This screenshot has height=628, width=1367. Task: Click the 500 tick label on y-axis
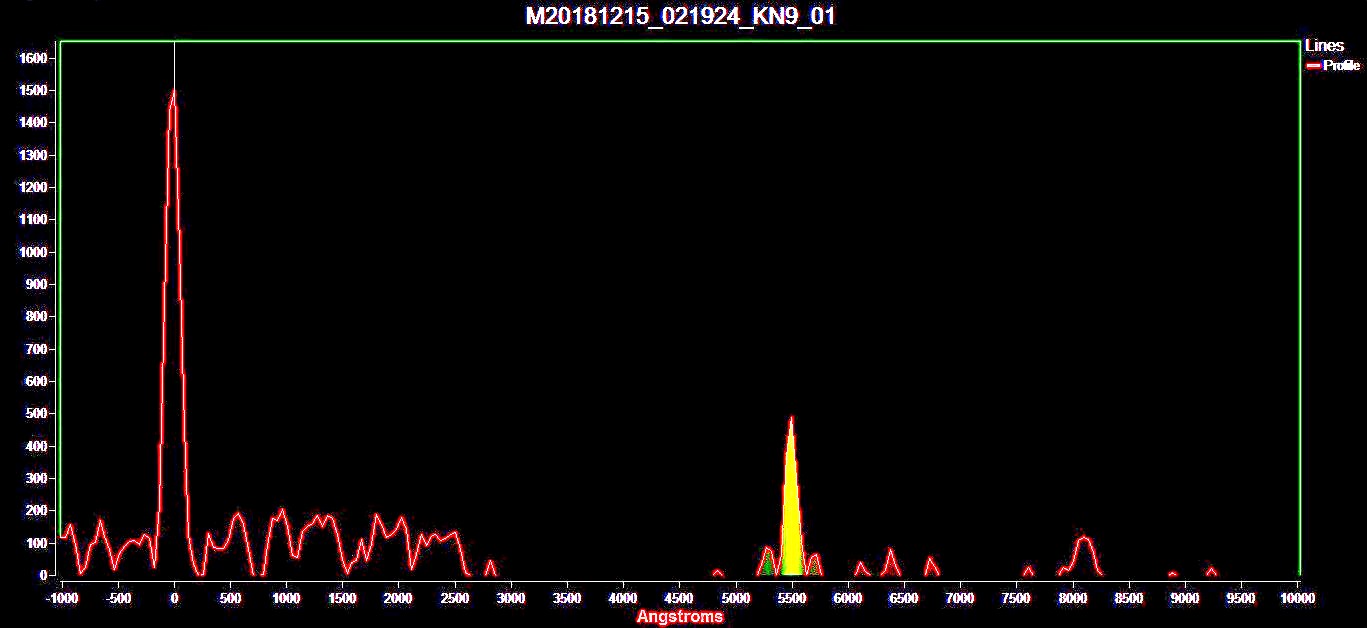click(36, 413)
